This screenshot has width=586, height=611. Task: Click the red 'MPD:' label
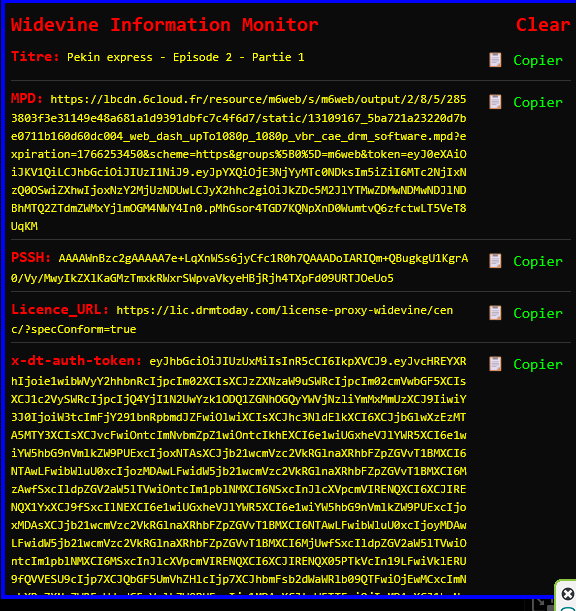[26, 98]
